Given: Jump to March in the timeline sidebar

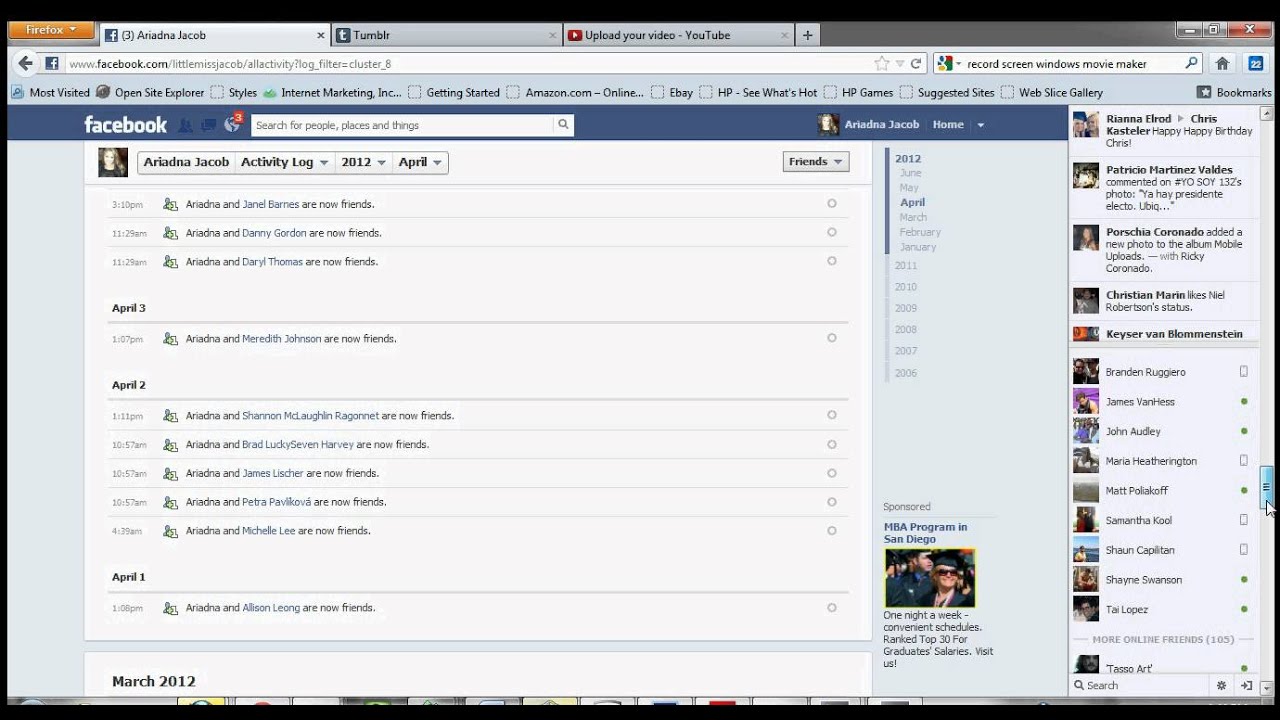Looking at the screenshot, I should pyautogui.click(x=913, y=217).
